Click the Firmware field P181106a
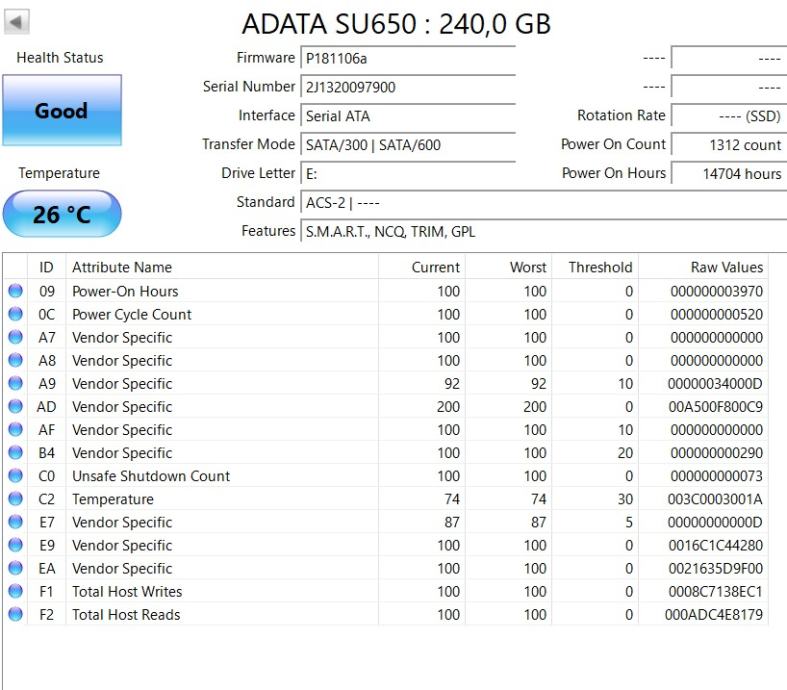 408,58
